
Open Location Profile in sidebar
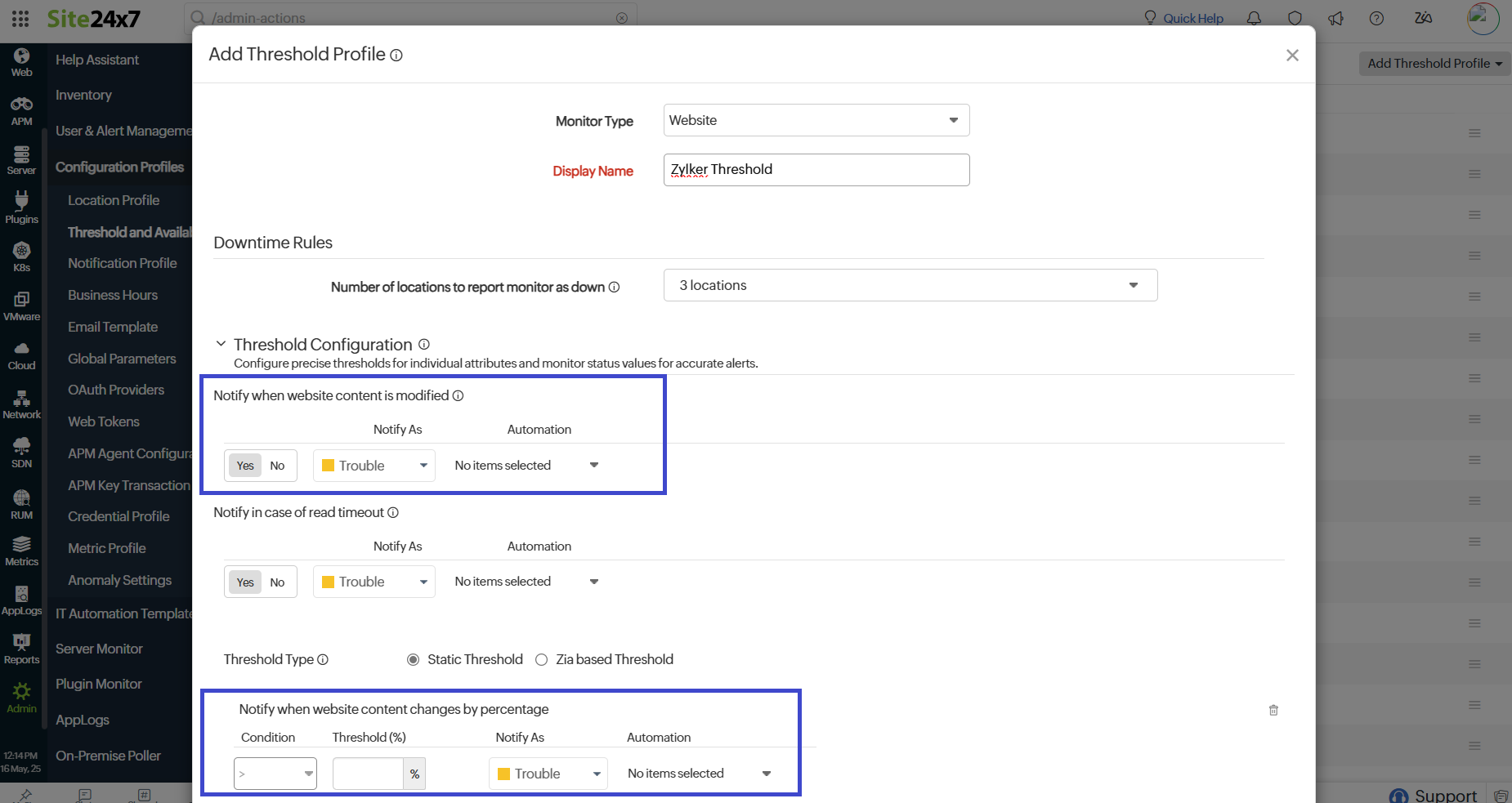pyautogui.click(x=114, y=200)
